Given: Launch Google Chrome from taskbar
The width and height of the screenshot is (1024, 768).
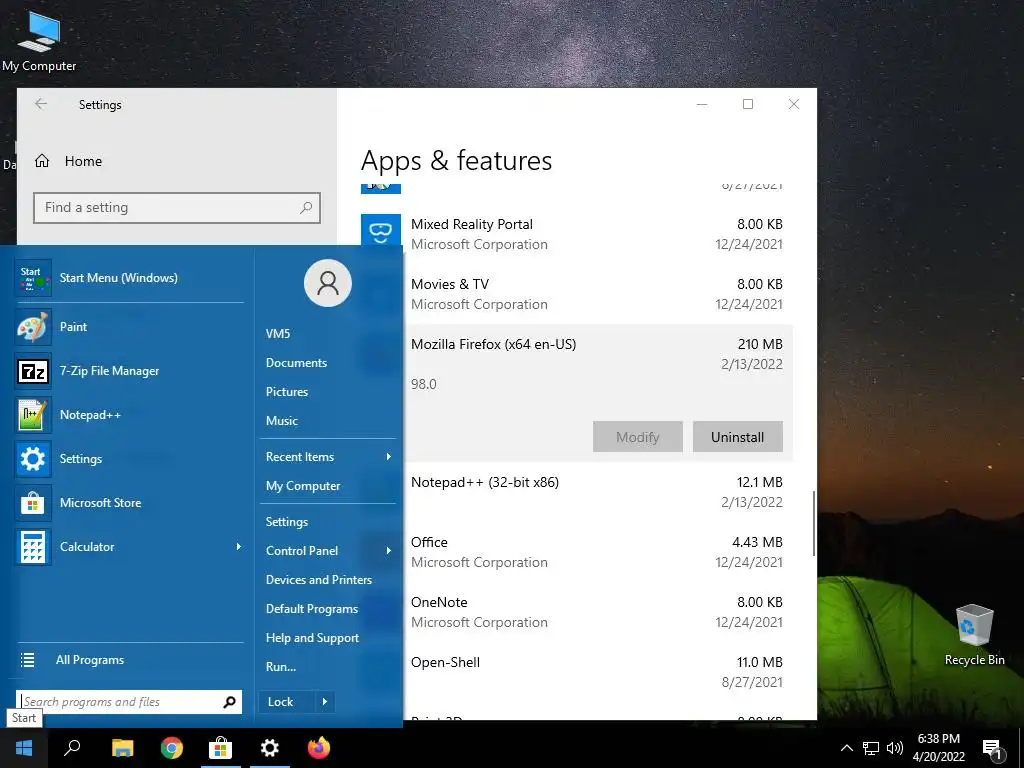Looking at the screenshot, I should point(171,748).
